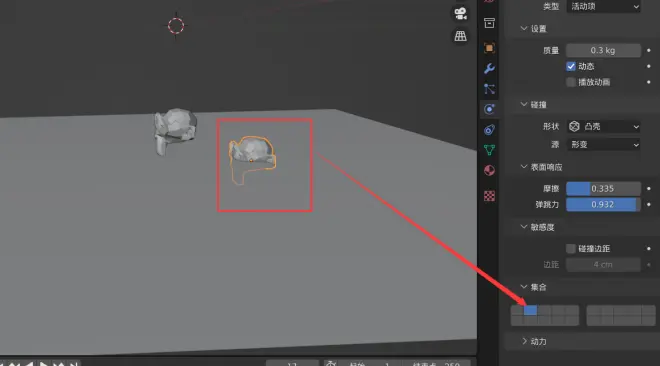
Task: Click the 质量 mass field showing 0.3 kg
Action: (x=604, y=50)
